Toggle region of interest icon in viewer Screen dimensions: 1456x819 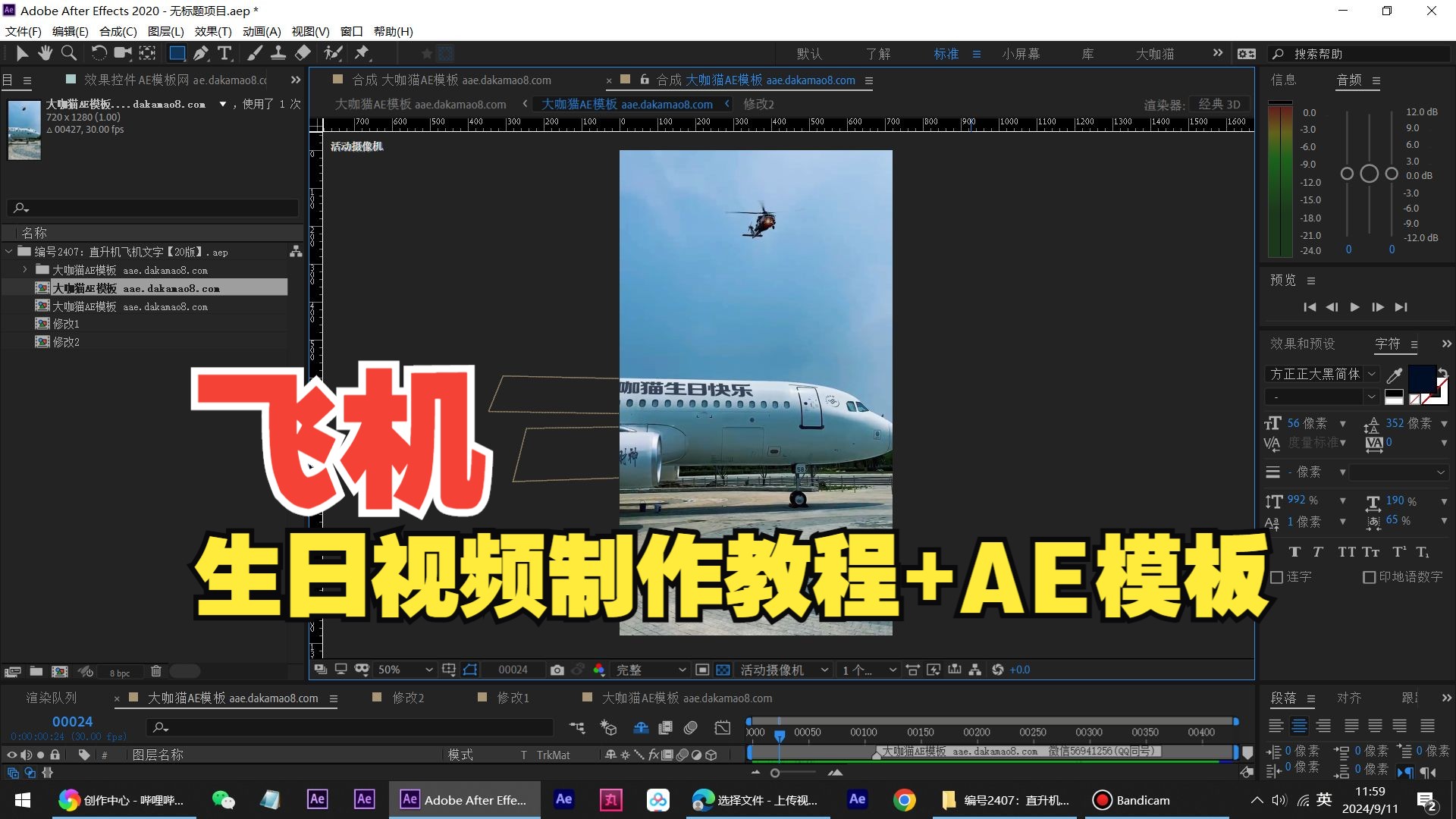pyautogui.click(x=702, y=670)
